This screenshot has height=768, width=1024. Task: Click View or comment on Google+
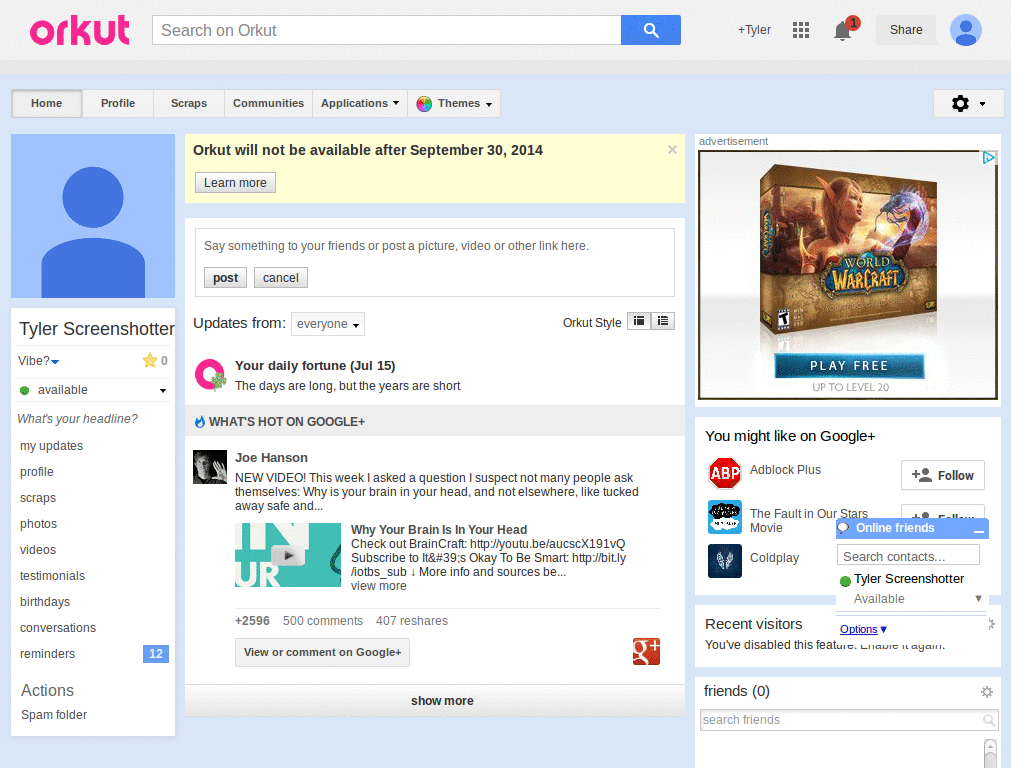coord(322,652)
